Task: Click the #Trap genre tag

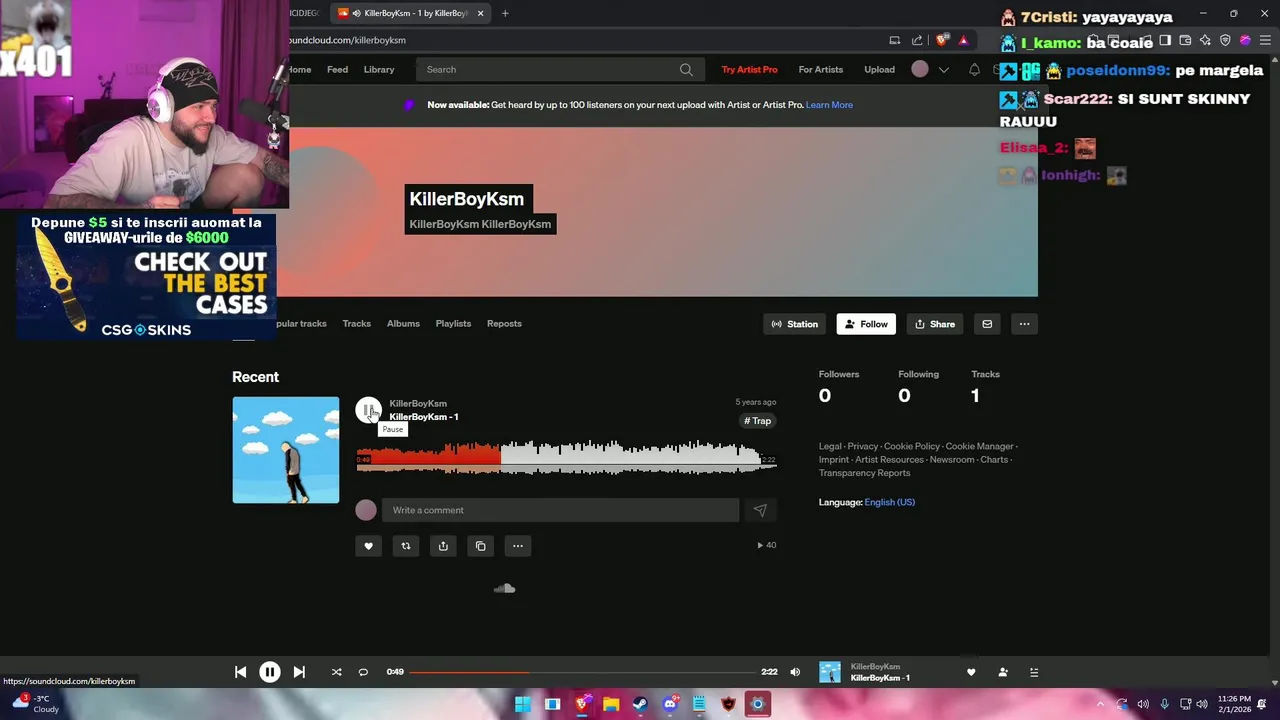Action: tap(758, 421)
